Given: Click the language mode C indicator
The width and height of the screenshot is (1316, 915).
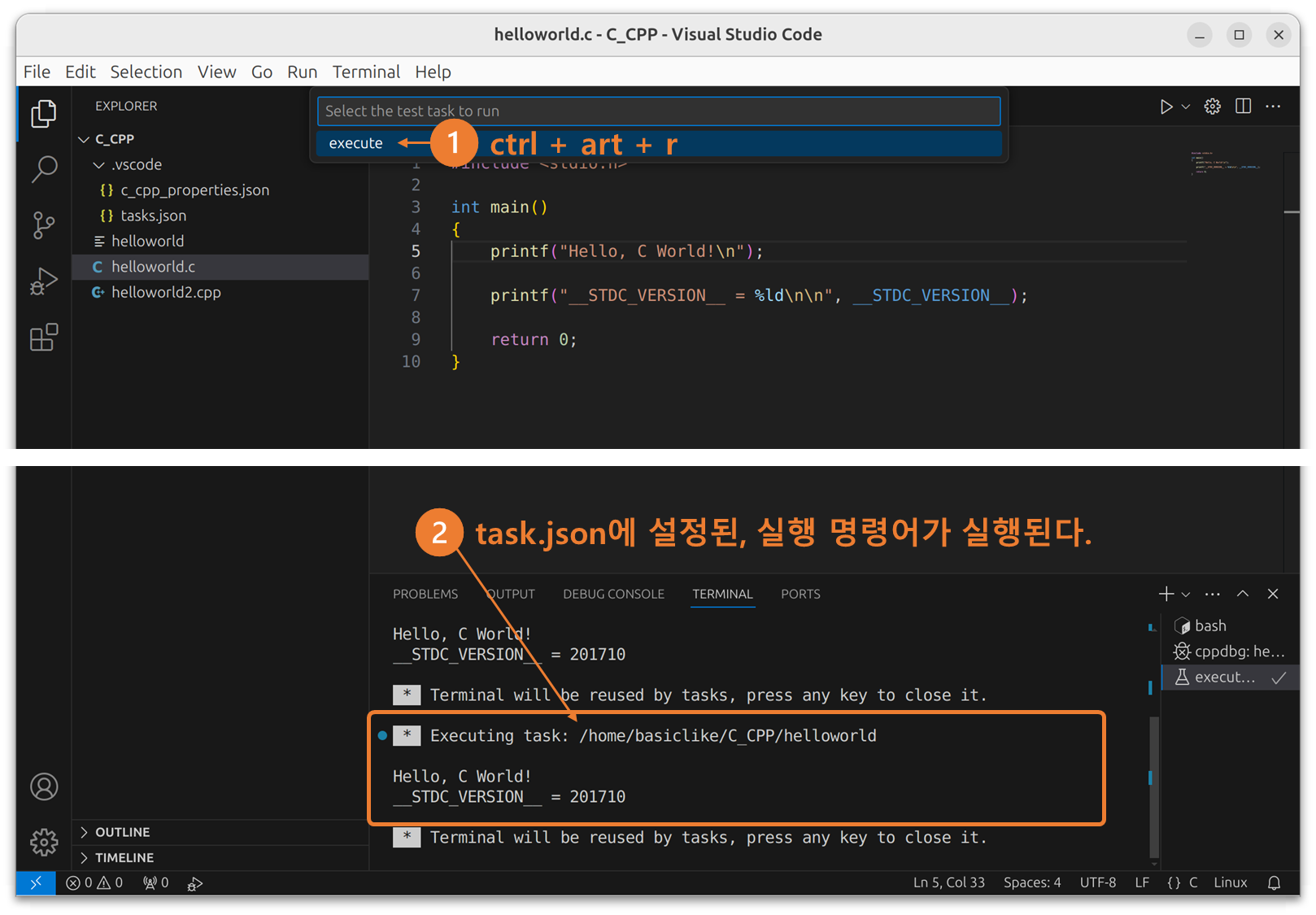Looking at the screenshot, I should tap(1193, 883).
